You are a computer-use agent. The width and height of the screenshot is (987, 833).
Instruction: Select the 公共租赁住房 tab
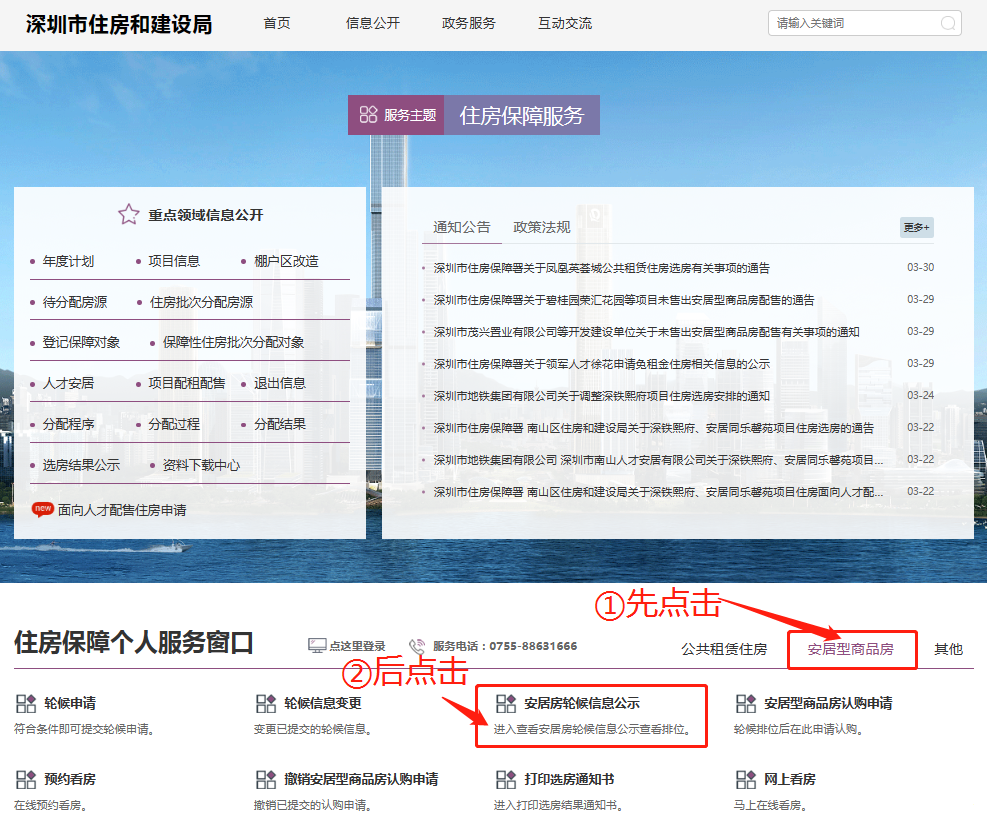tap(724, 649)
